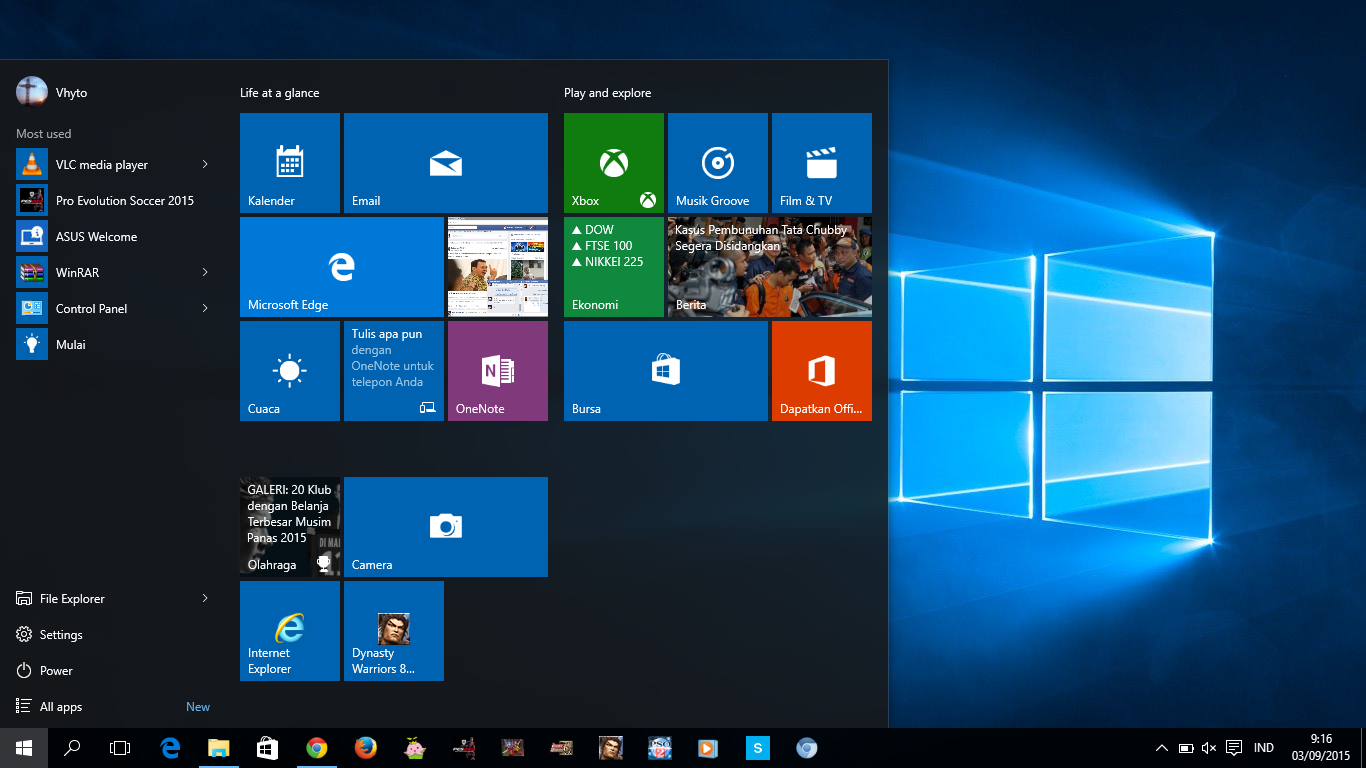This screenshot has height=768, width=1366.
Task: Open the Cuaca weather tile
Action: tap(290, 371)
